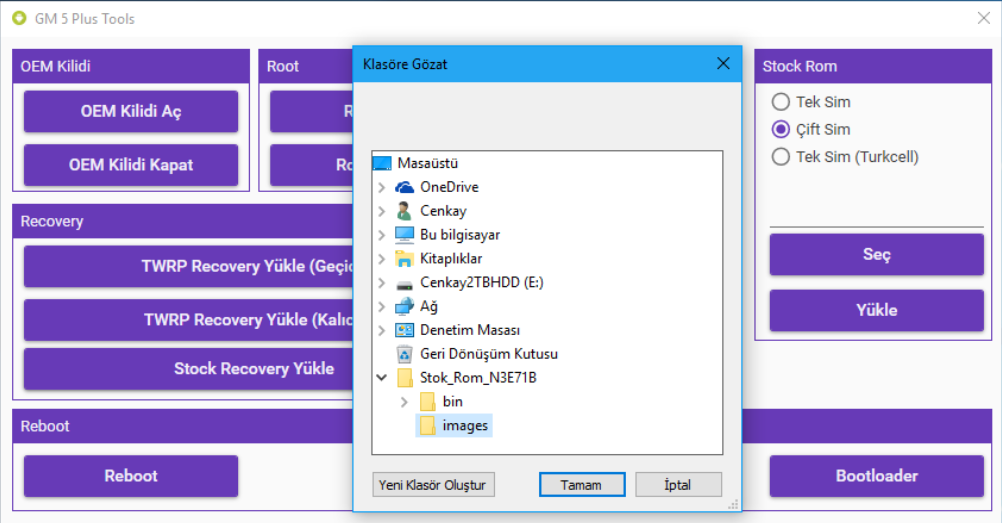The width and height of the screenshot is (1002, 523).
Task: Select the Bu bilgisayar computer icon
Action: (x=405, y=235)
